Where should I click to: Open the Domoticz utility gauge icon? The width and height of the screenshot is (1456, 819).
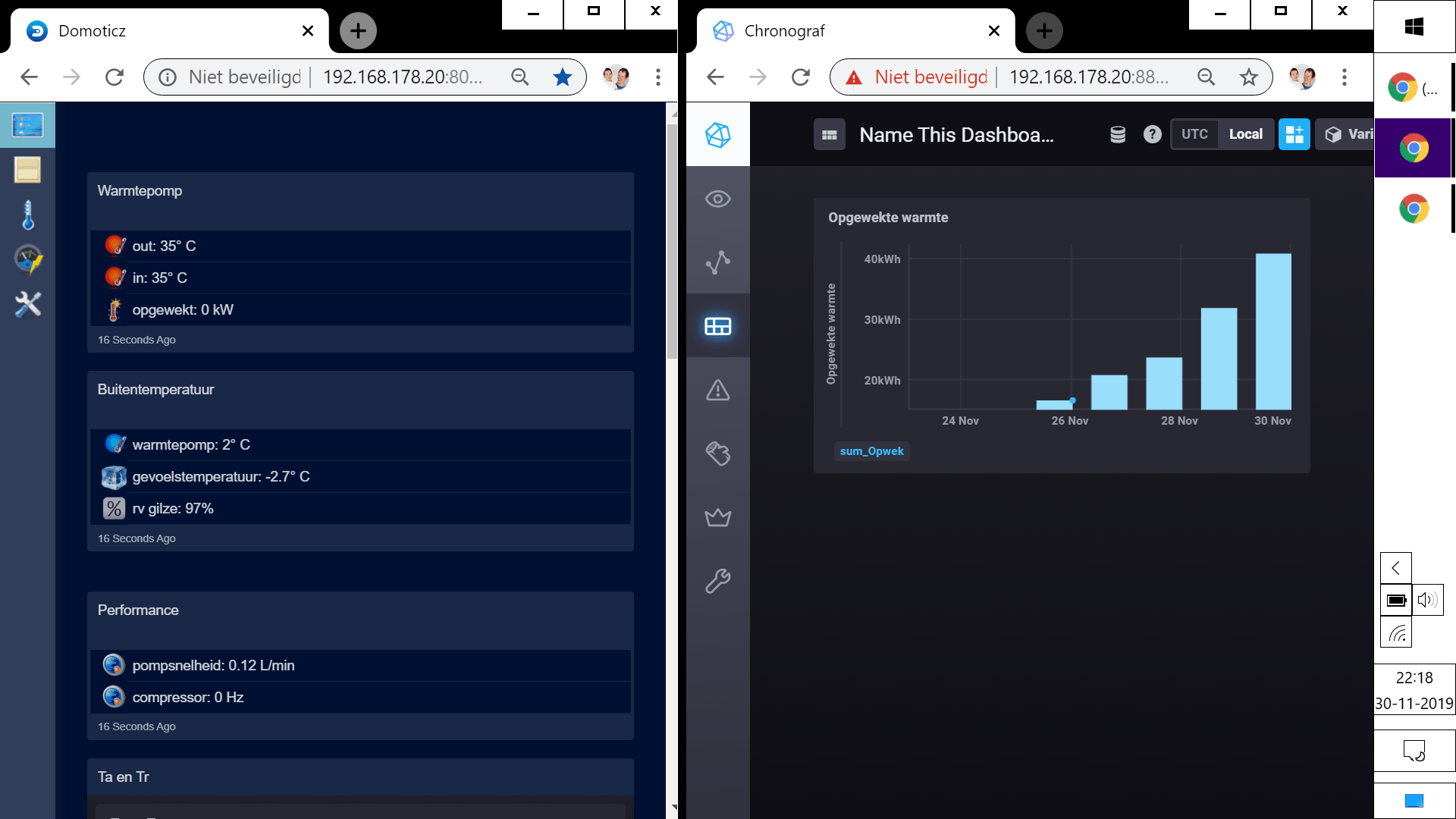27,259
